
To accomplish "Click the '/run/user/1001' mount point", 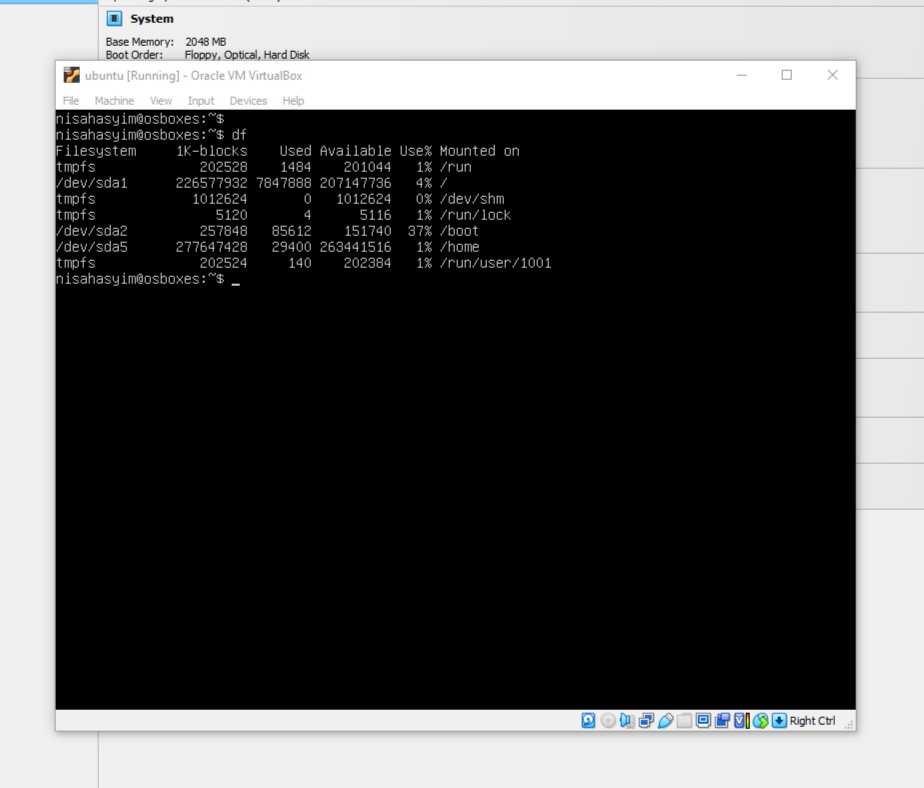I will (496, 263).
